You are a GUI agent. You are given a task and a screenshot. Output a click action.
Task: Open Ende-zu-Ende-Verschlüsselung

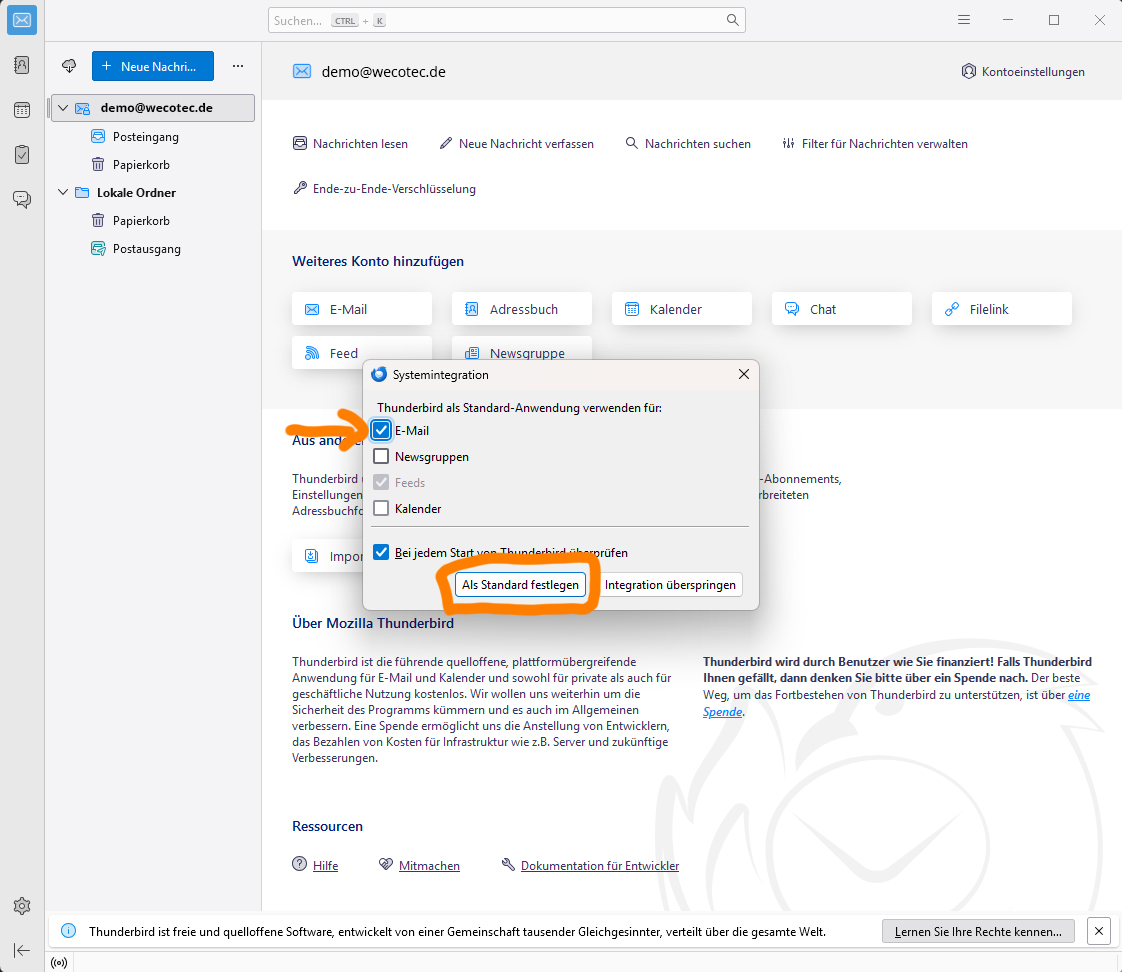tap(384, 188)
